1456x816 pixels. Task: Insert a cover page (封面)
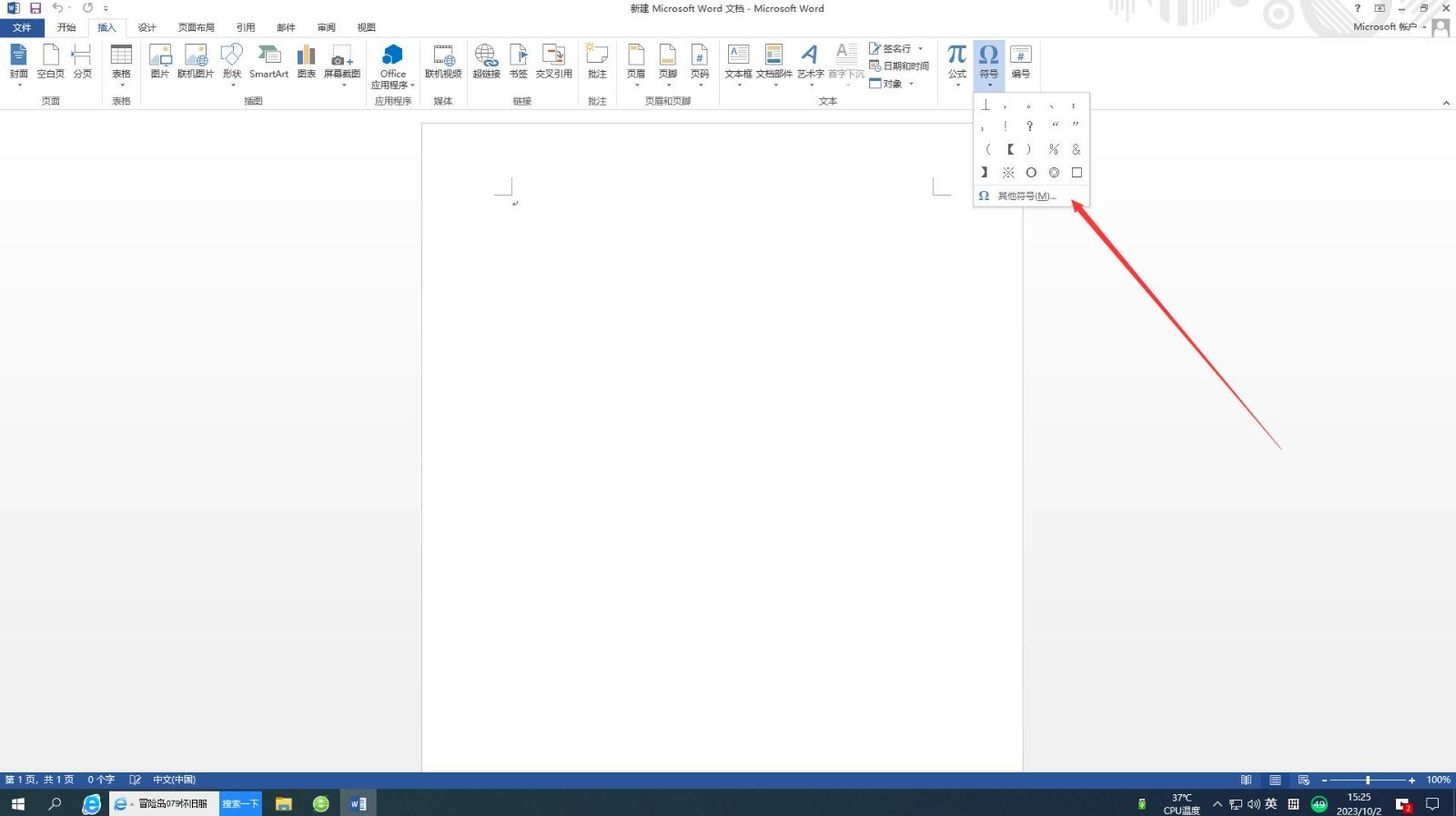click(x=18, y=60)
